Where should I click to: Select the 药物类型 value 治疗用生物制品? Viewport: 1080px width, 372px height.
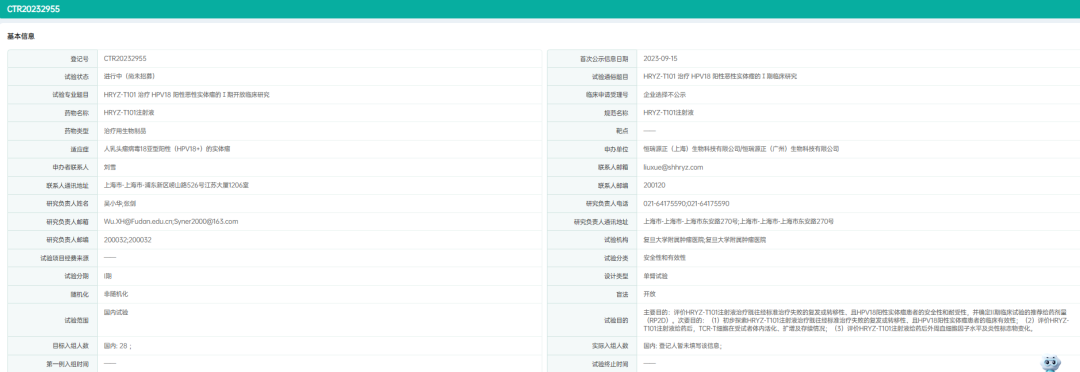(125, 130)
